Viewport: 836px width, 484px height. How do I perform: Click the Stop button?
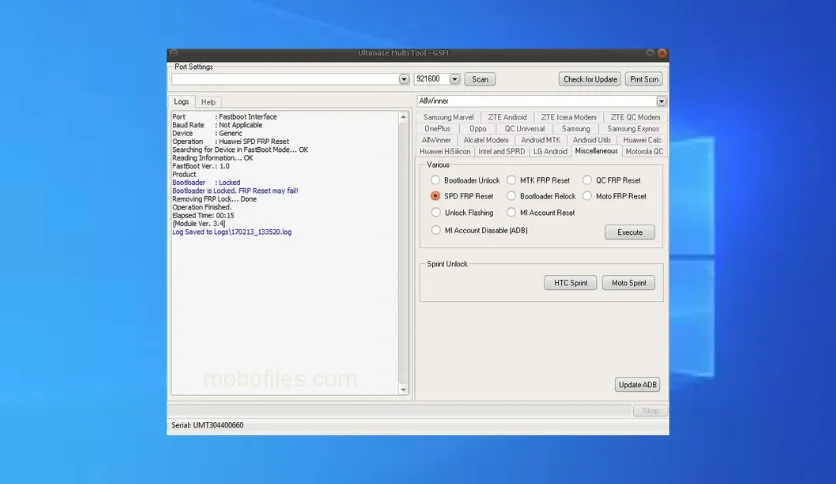coord(650,410)
